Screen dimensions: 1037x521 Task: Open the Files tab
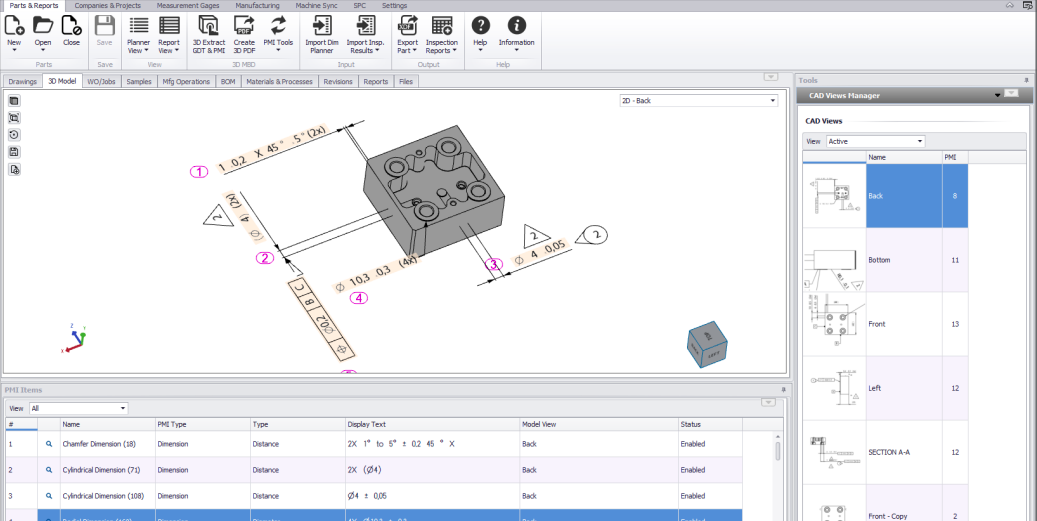coord(406,81)
